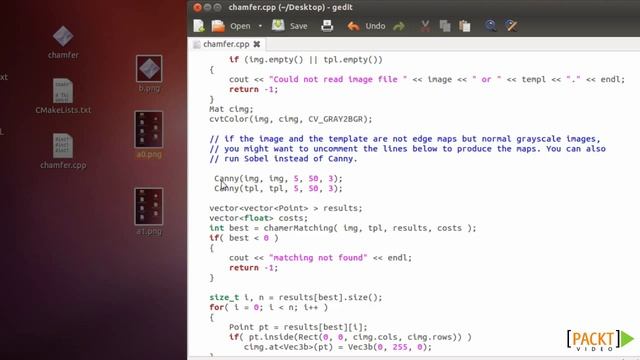640x360 pixels.
Task: Open Find and Replace tool
Action: [x=511, y=26]
